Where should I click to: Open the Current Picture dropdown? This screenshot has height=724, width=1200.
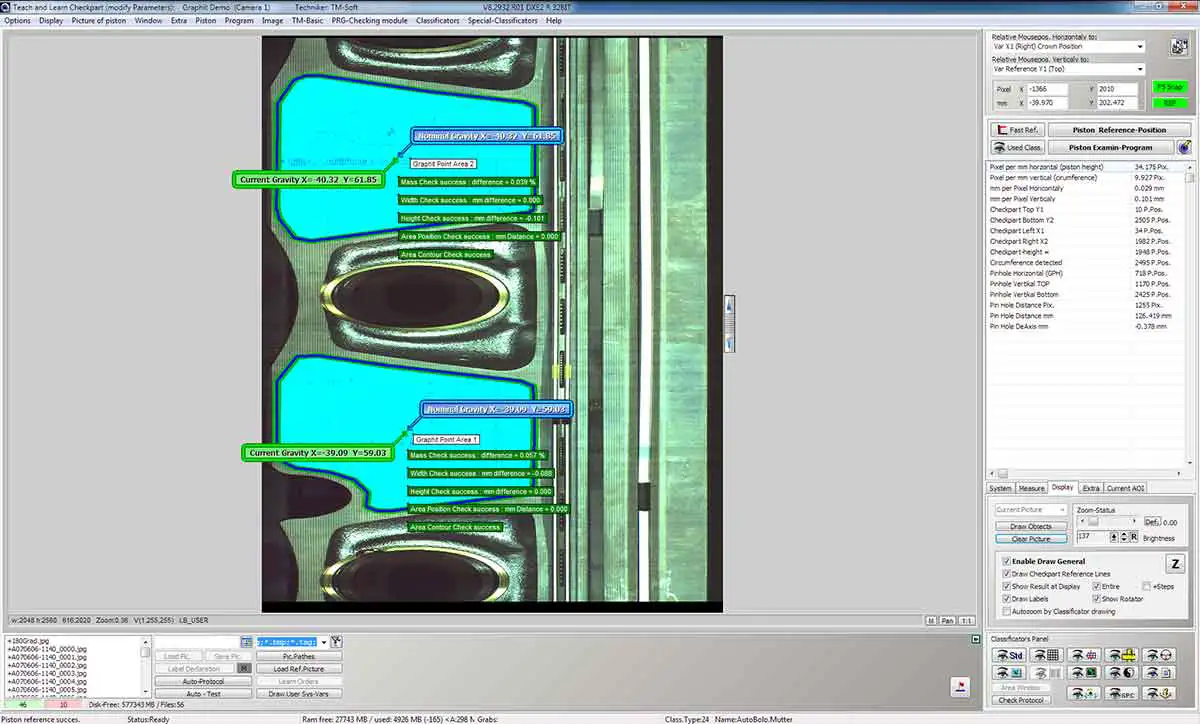(x=1031, y=510)
